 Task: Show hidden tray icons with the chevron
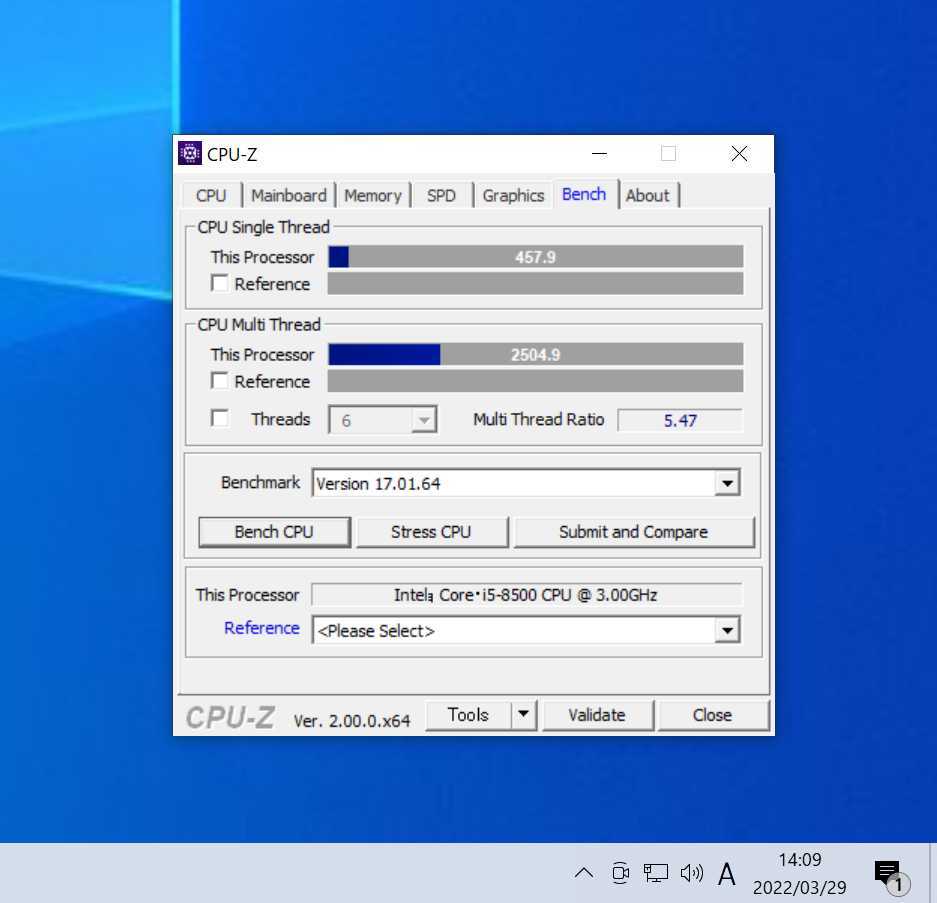(584, 873)
